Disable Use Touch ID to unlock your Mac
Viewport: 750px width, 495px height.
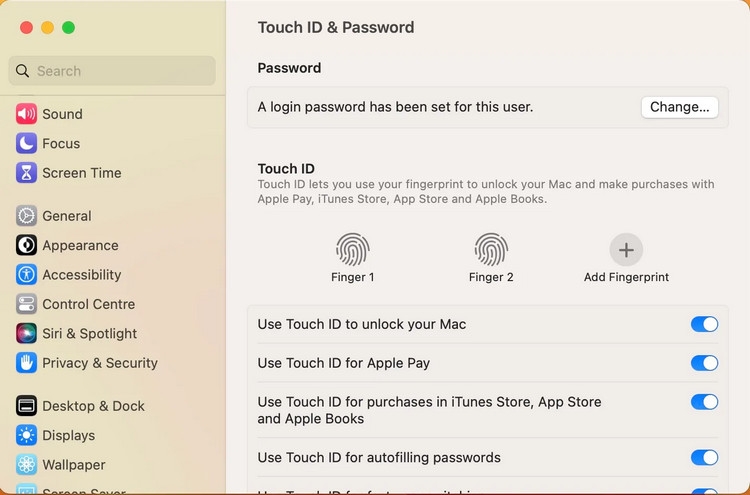(704, 324)
